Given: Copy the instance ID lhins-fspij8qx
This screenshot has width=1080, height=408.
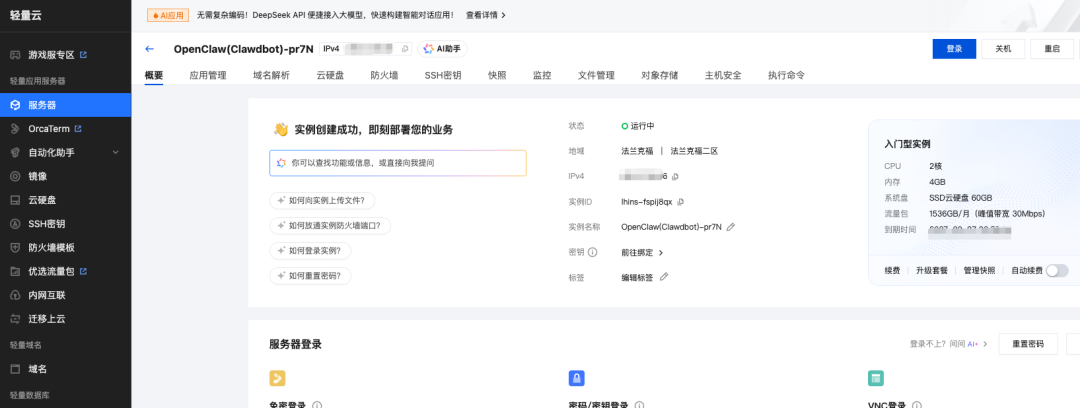Looking at the screenshot, I should pyautogui.click(x=681, y=202).
